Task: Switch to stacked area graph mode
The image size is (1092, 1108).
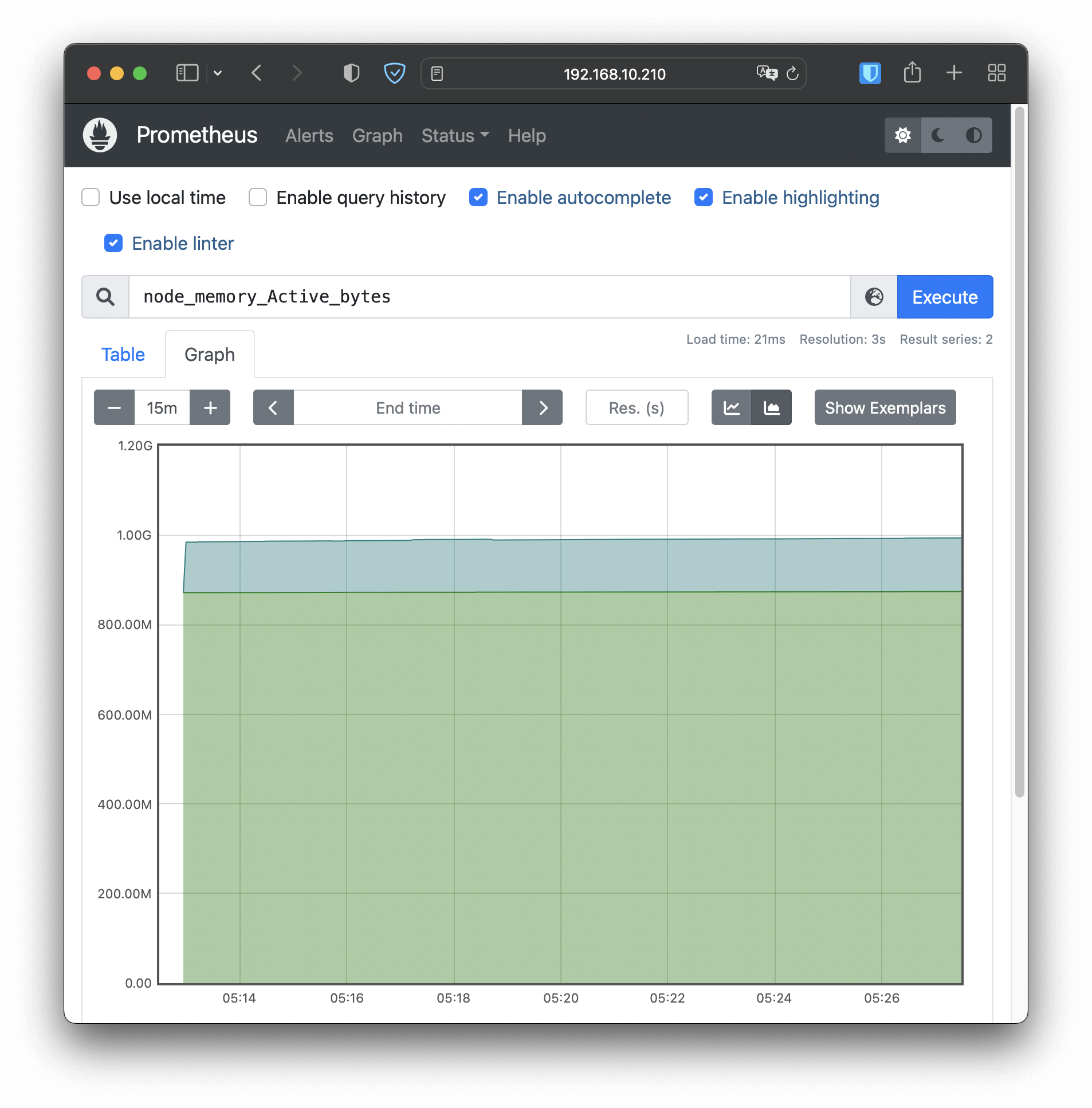Action: (771, 408)
